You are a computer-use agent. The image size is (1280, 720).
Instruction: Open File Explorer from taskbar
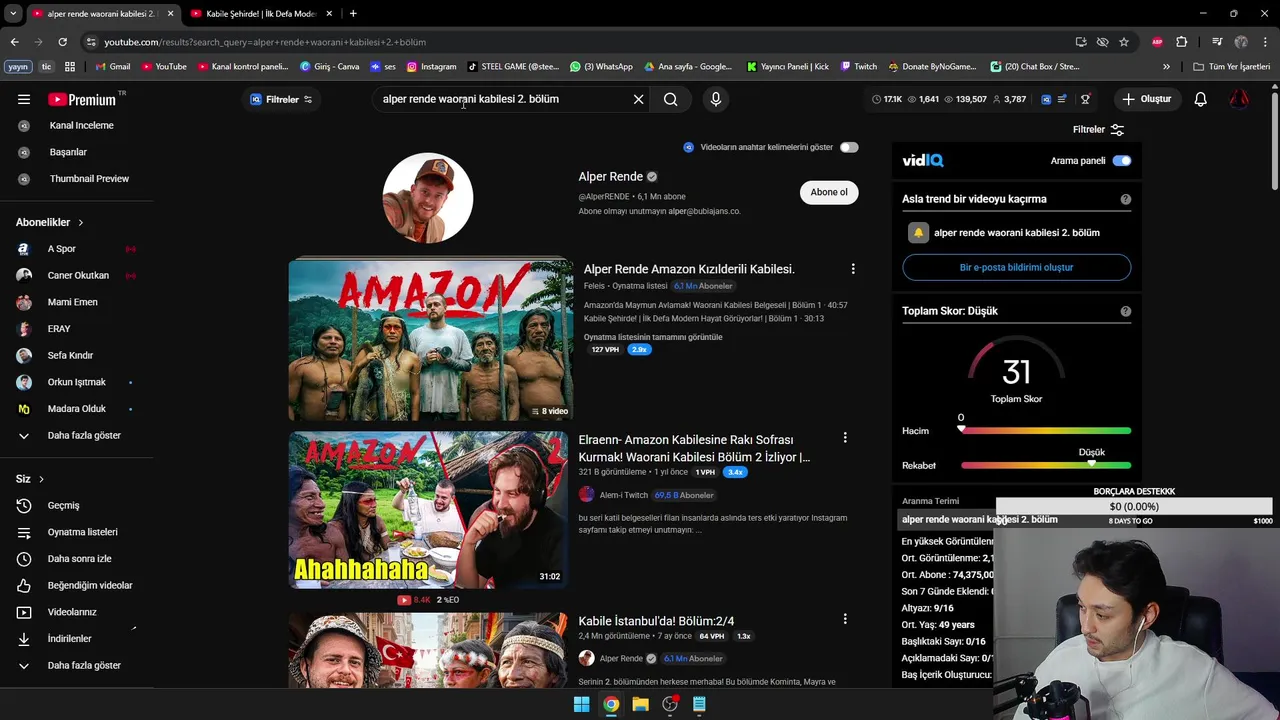[640, 704]
